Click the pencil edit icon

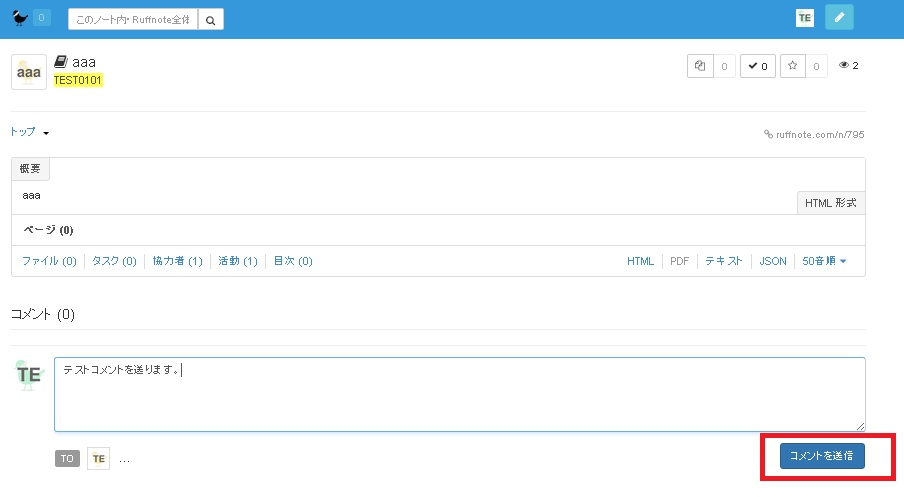pos(839,18)
